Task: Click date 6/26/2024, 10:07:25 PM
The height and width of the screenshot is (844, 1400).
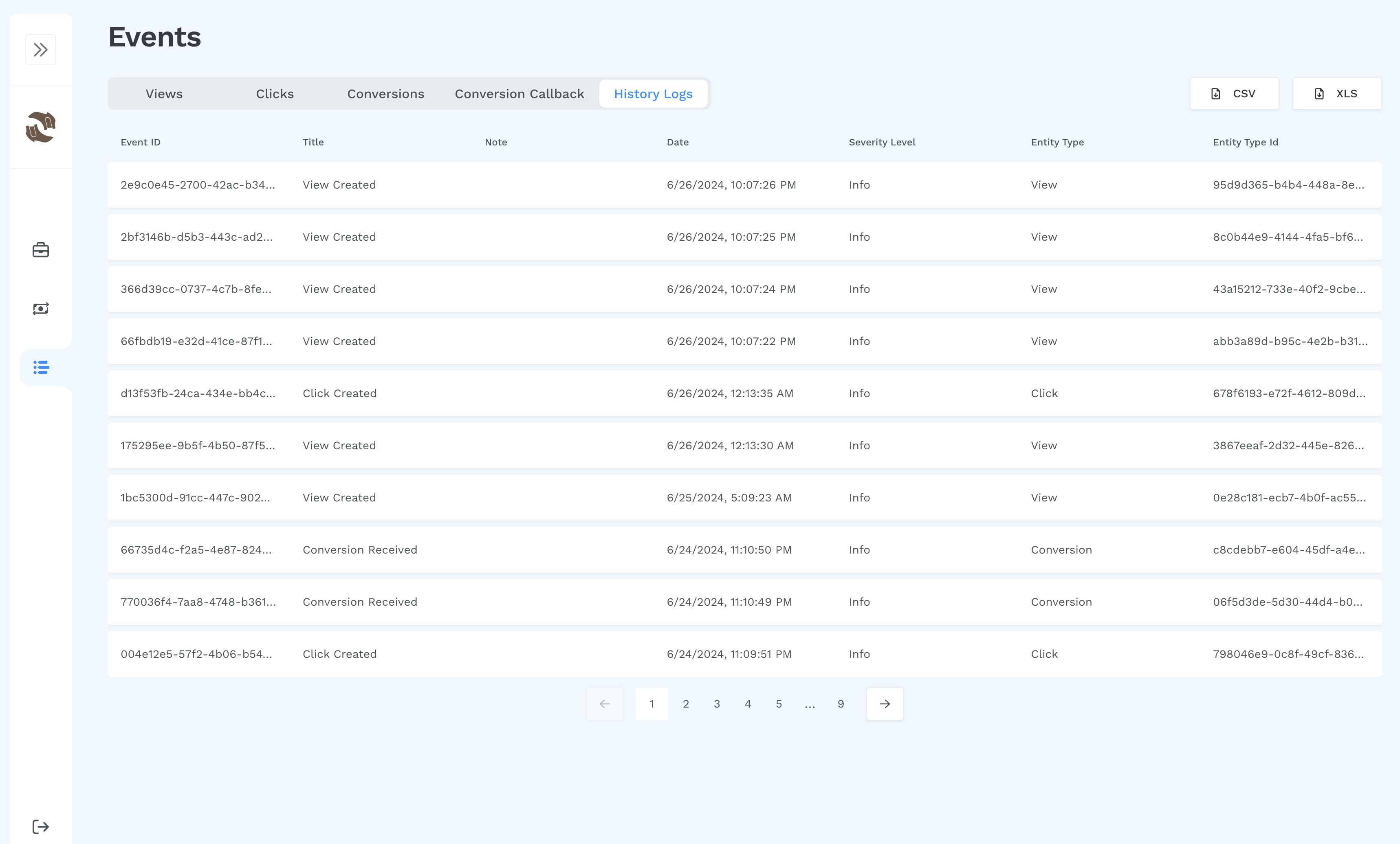Action: tap(731, 237)
